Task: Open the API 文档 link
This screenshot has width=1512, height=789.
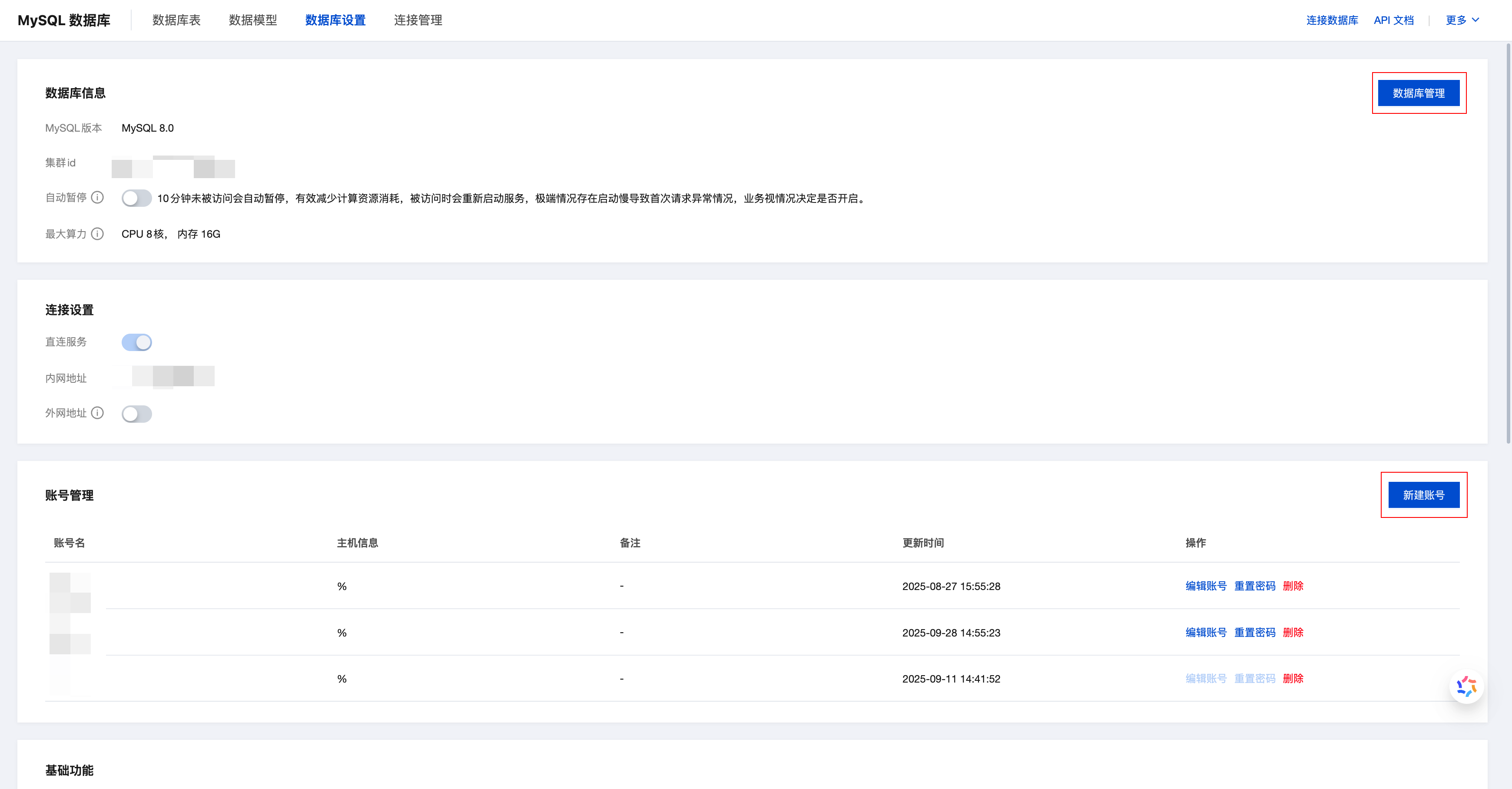Action: click(x=1393, y=20)
